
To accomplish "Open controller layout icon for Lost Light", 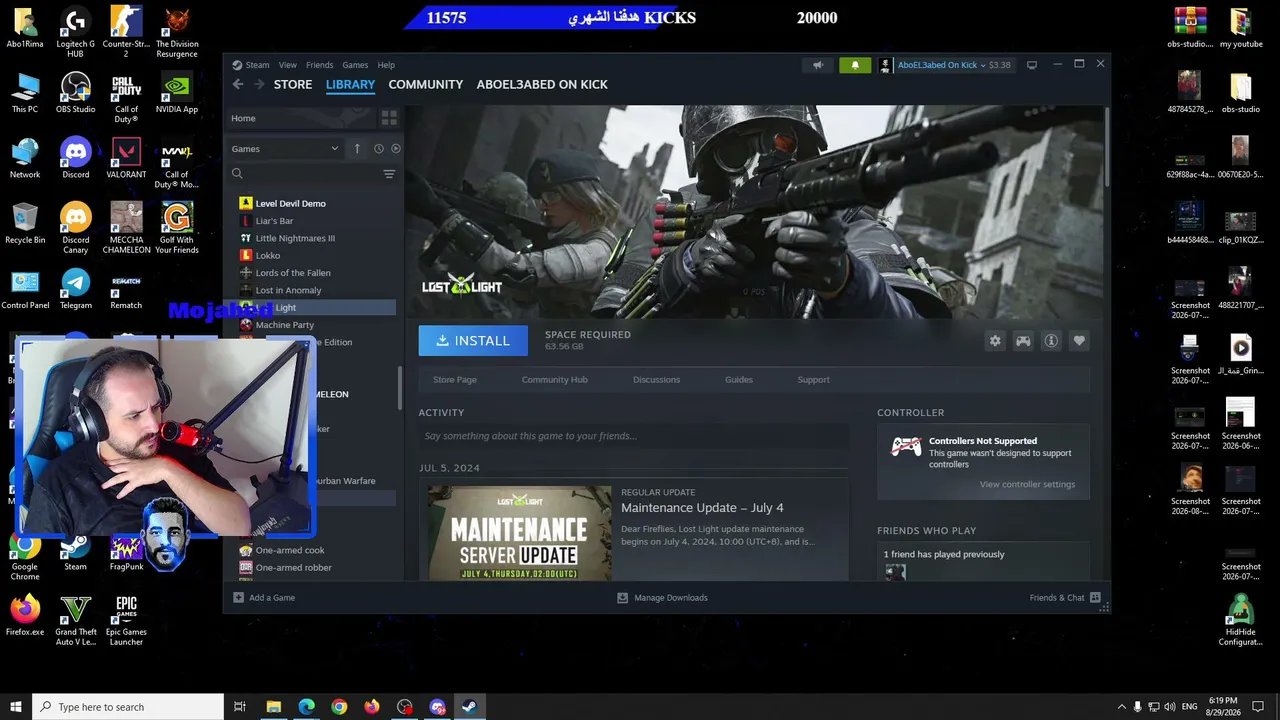I will [1023, 341].
